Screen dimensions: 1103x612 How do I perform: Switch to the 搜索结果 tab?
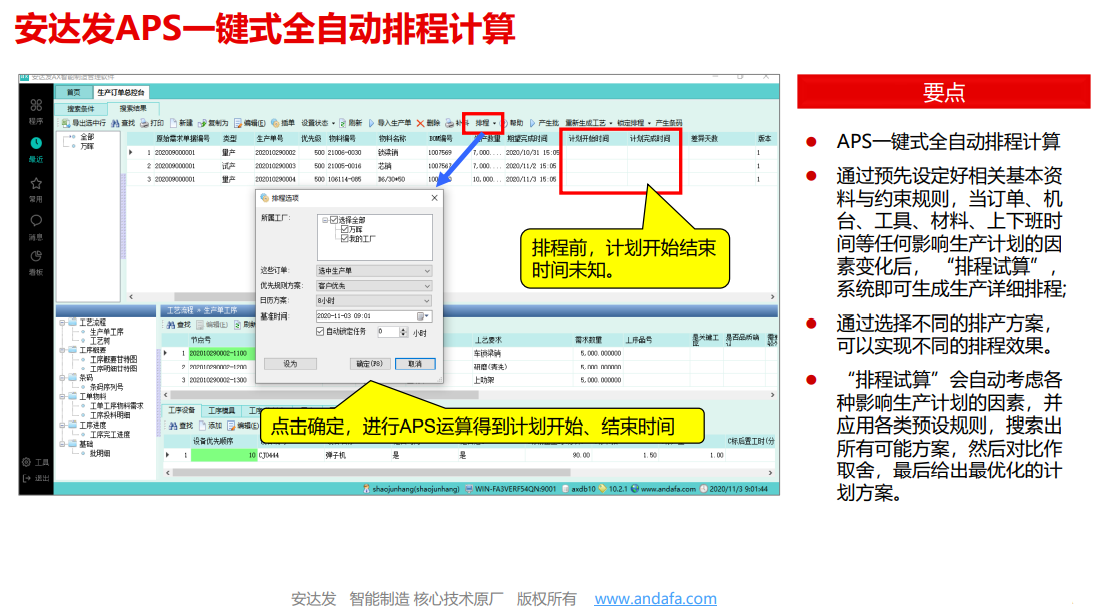tap(133, 108)
